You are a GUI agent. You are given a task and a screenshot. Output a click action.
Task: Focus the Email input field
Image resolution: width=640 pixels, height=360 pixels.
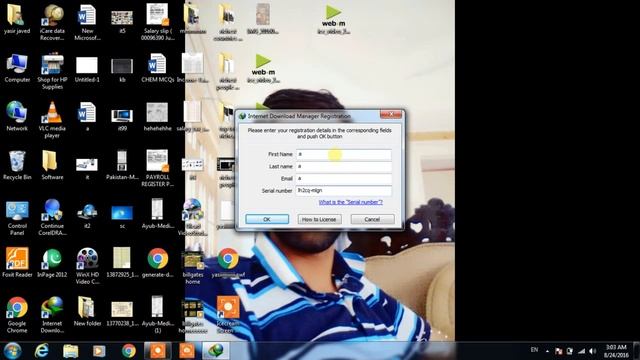[343, 178]
